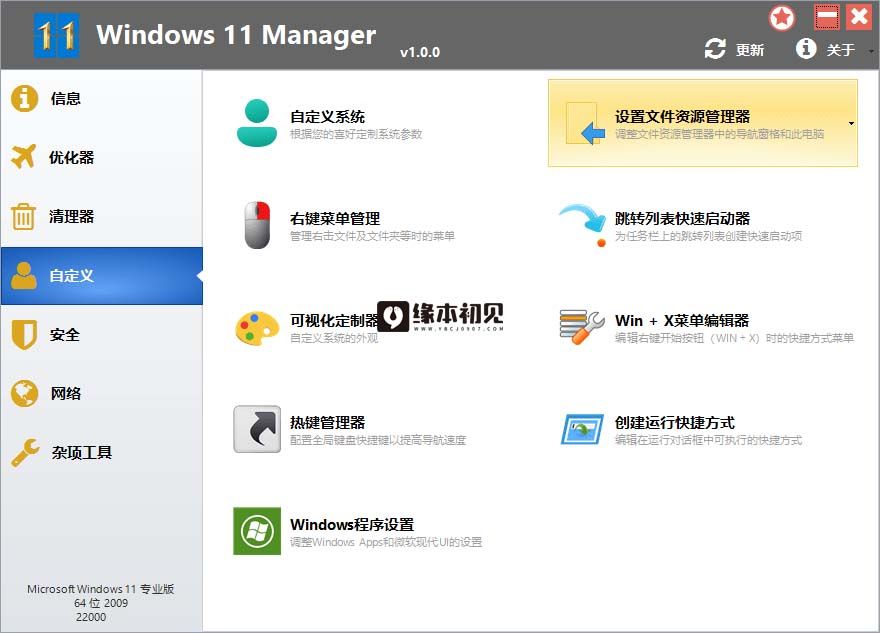Click the 信息 info icon in sidebar
The height and width of the screenshot is (633, 880).
[x=24, y=99]
